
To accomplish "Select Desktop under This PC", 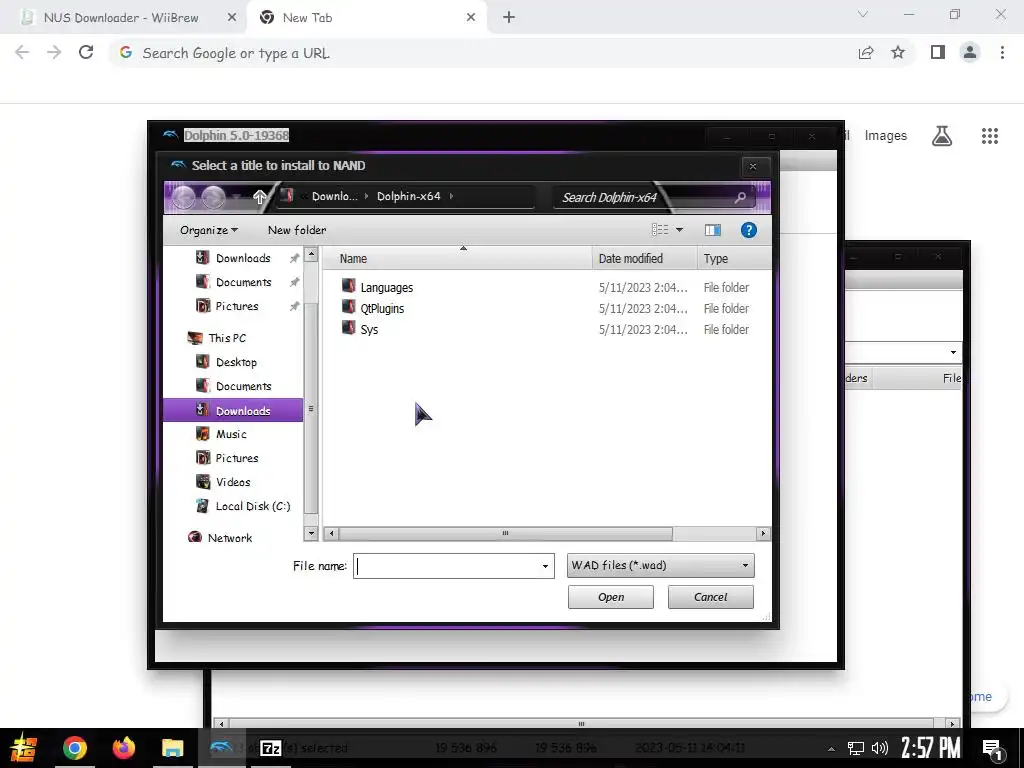I will 236,362.
